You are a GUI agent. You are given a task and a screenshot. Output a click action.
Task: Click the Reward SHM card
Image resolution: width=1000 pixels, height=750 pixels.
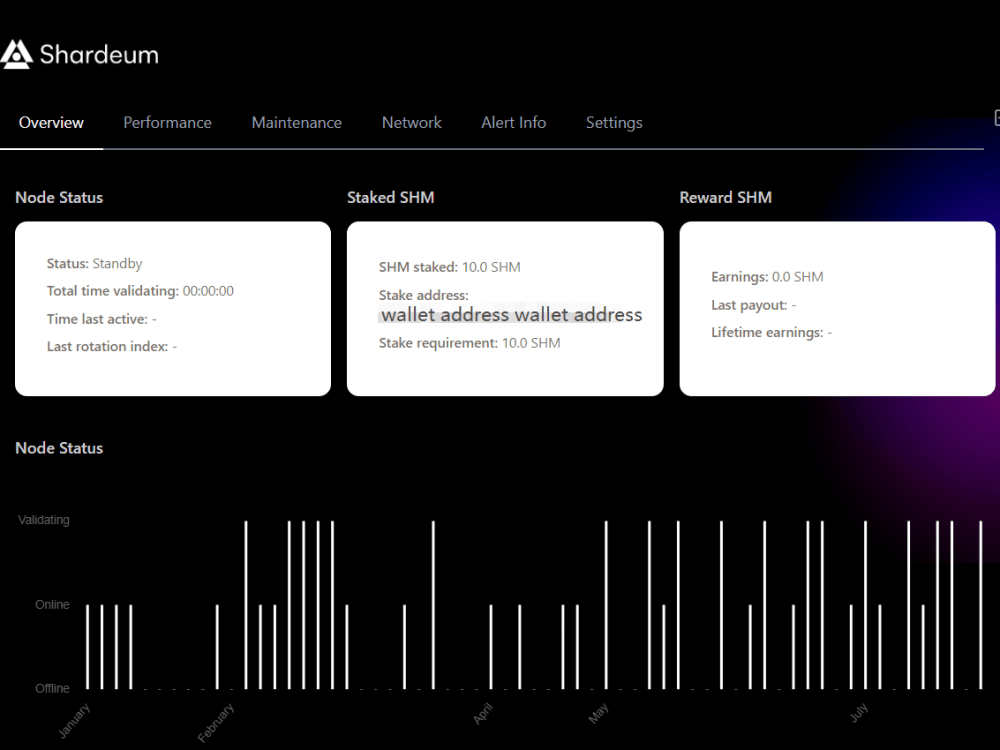838,308
